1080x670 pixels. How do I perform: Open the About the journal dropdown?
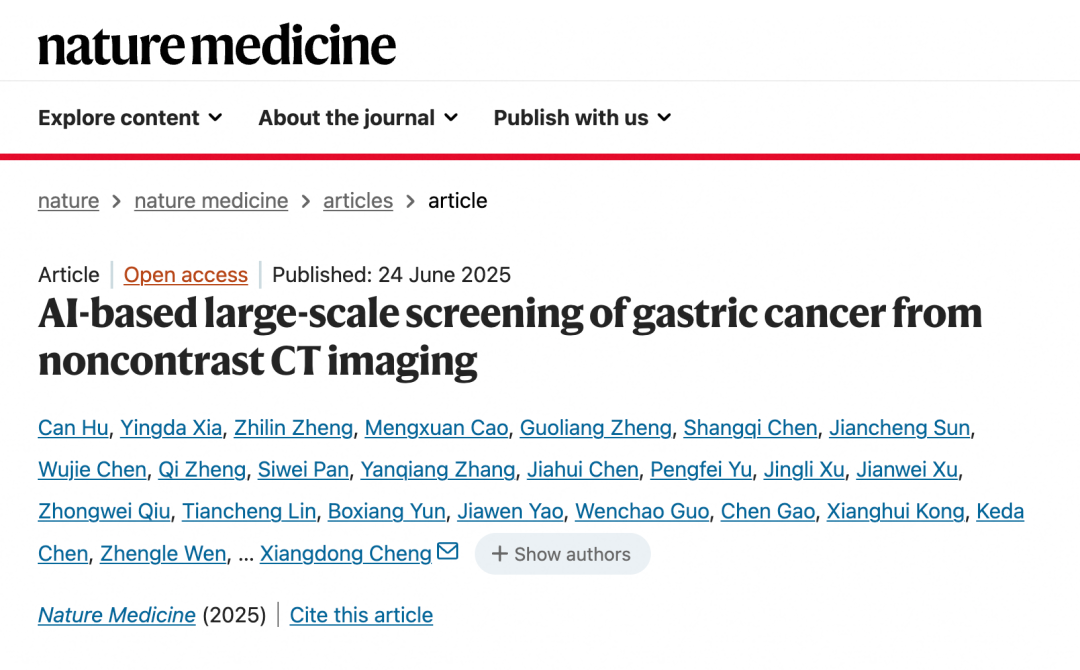(x=358, y=118)
